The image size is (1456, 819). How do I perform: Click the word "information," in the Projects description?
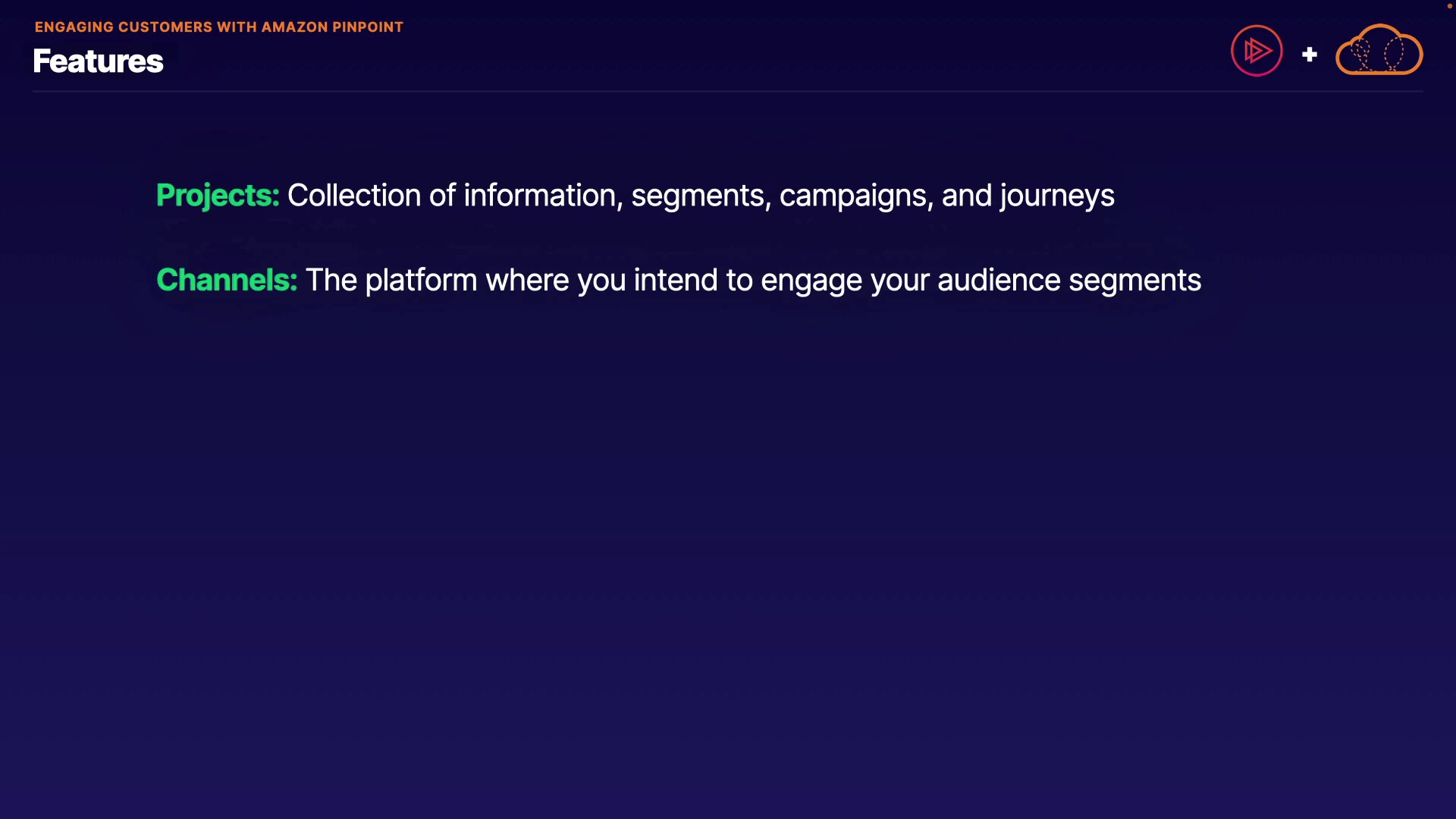coord(543,196)
